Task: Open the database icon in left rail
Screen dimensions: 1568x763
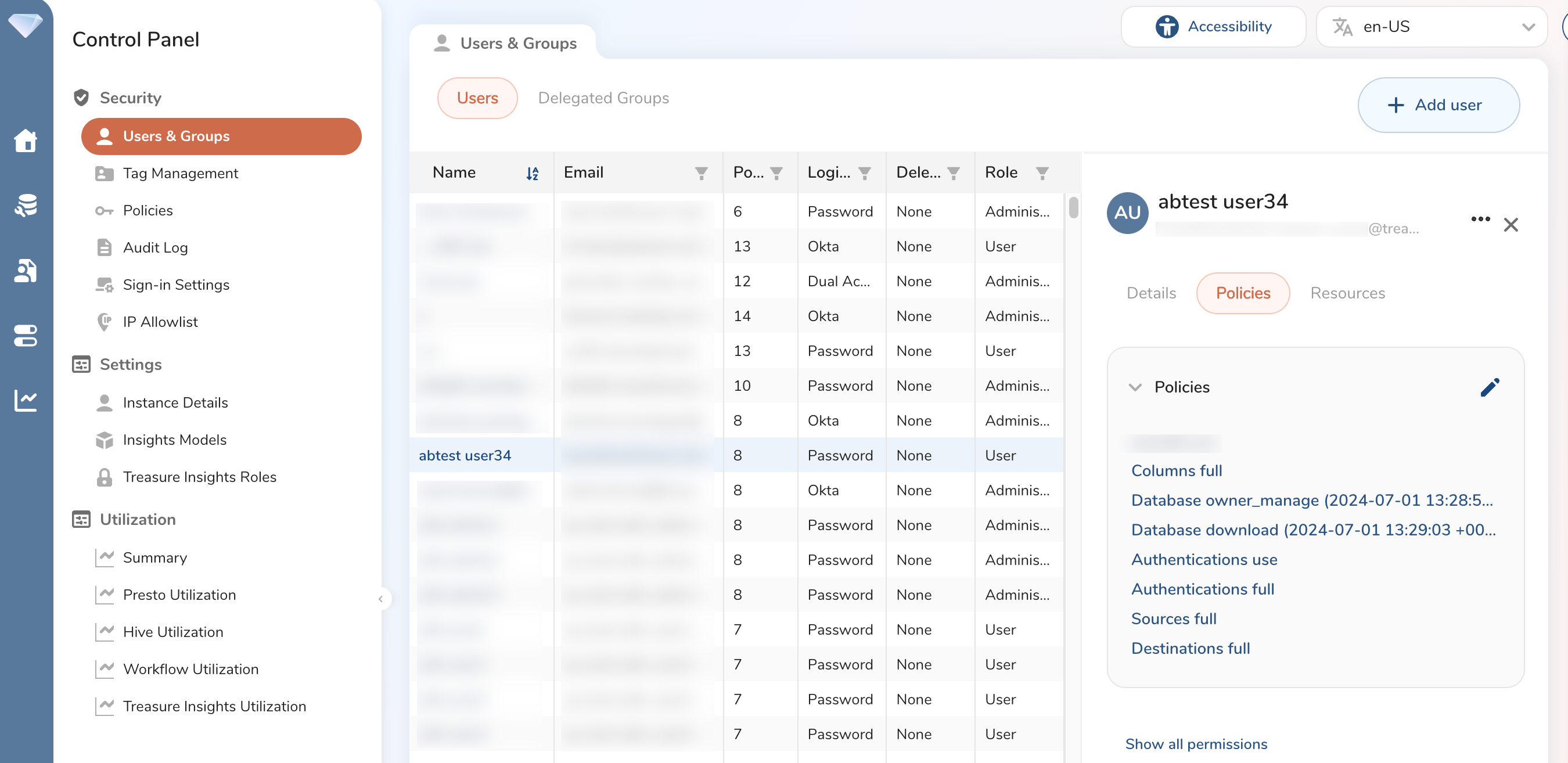Action: [26, 206]
